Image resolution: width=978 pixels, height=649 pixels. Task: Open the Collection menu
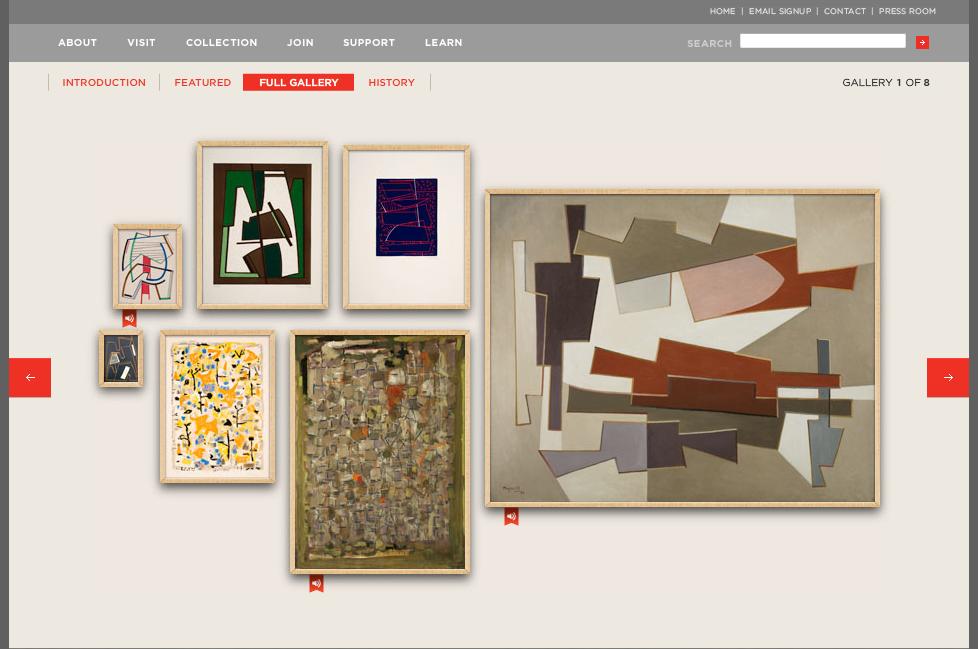(221, 42)
